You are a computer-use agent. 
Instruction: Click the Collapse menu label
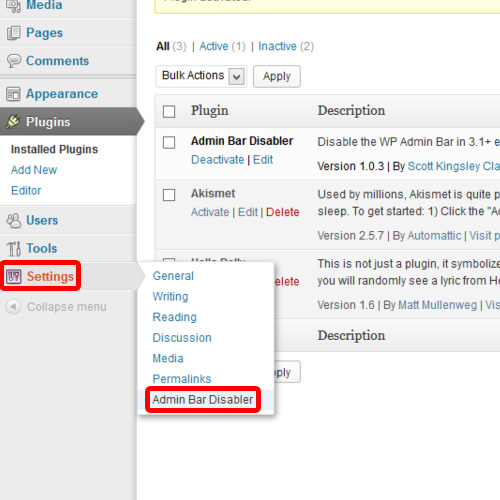[x=67, y=307]
